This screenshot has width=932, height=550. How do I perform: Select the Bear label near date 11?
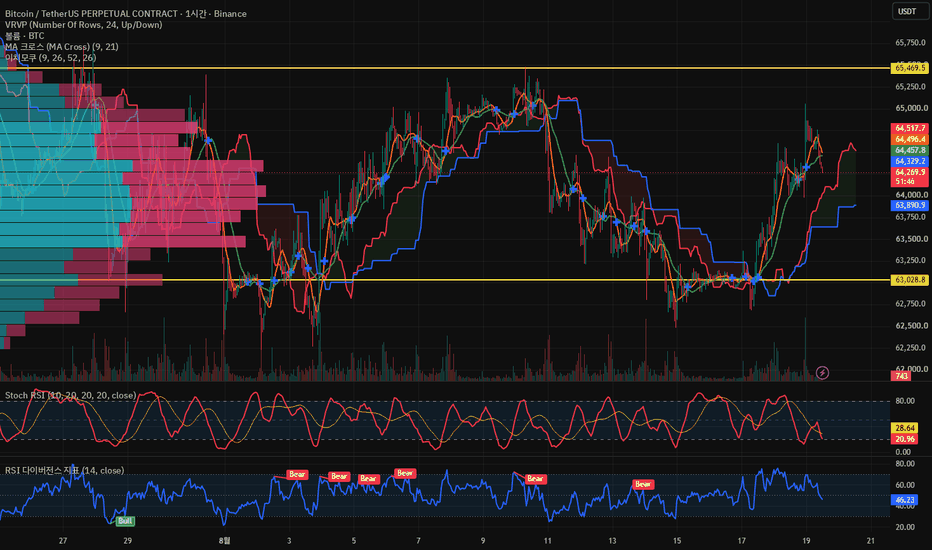click(x=535, y=479)
